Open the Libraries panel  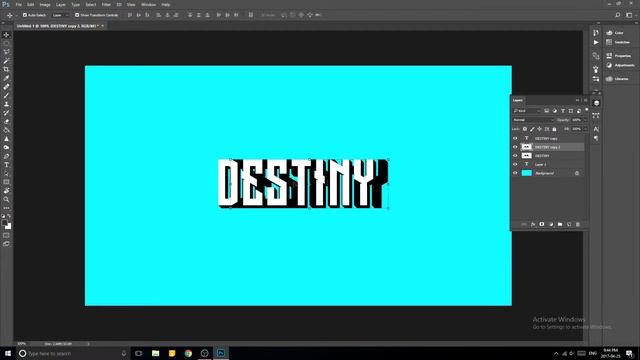click(x=617, y=79)
